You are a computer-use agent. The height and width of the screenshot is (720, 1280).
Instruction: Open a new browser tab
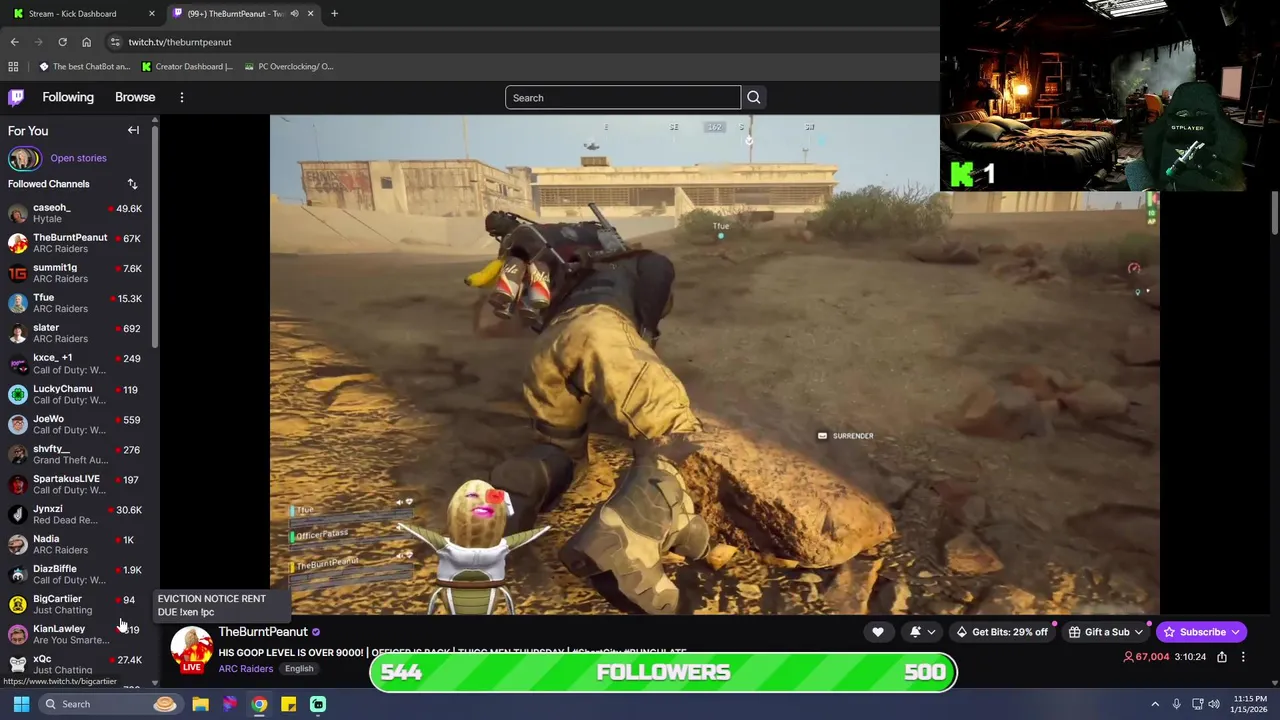coord(335,14)
